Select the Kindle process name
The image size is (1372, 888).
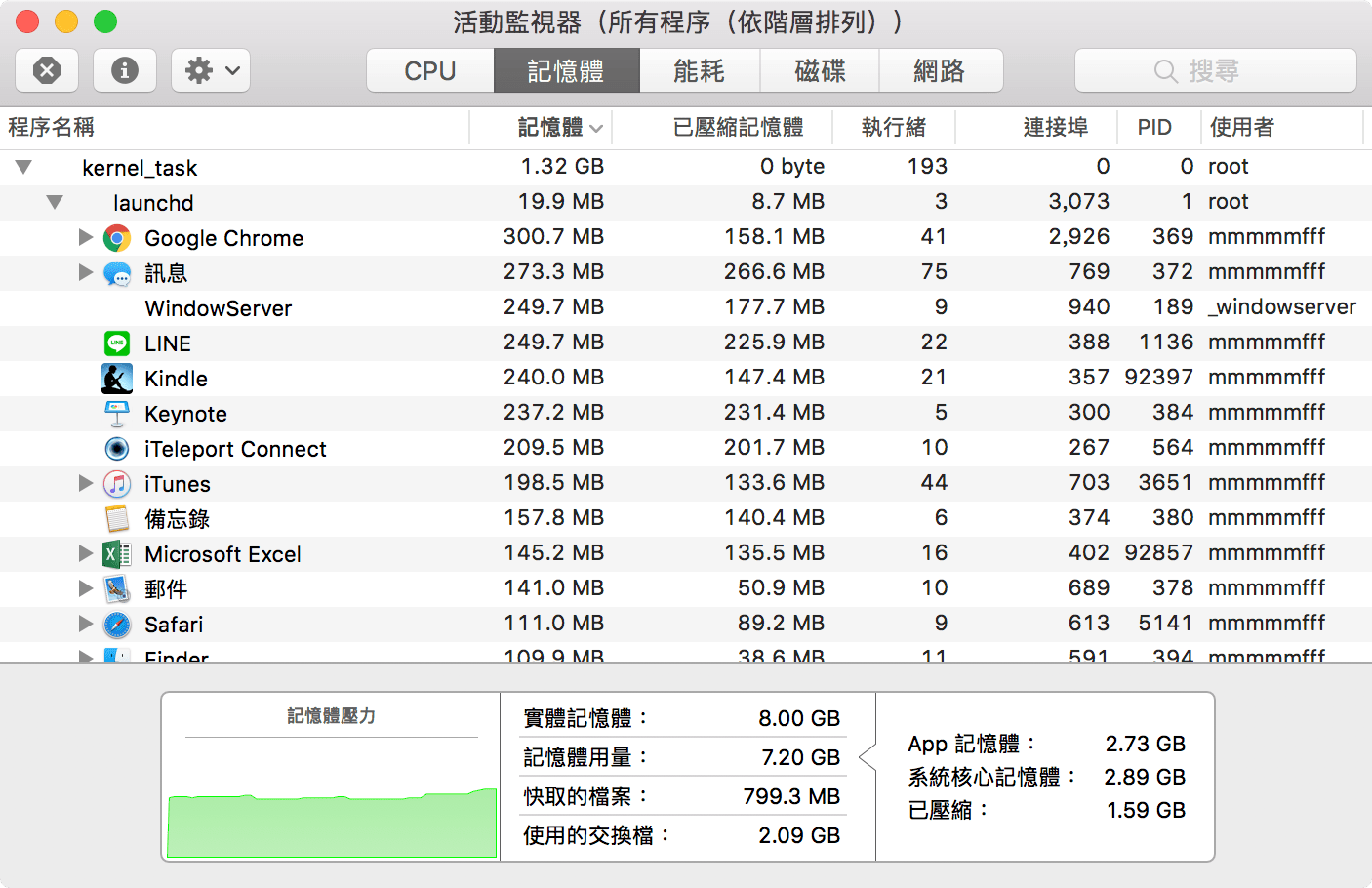(176, 379)
